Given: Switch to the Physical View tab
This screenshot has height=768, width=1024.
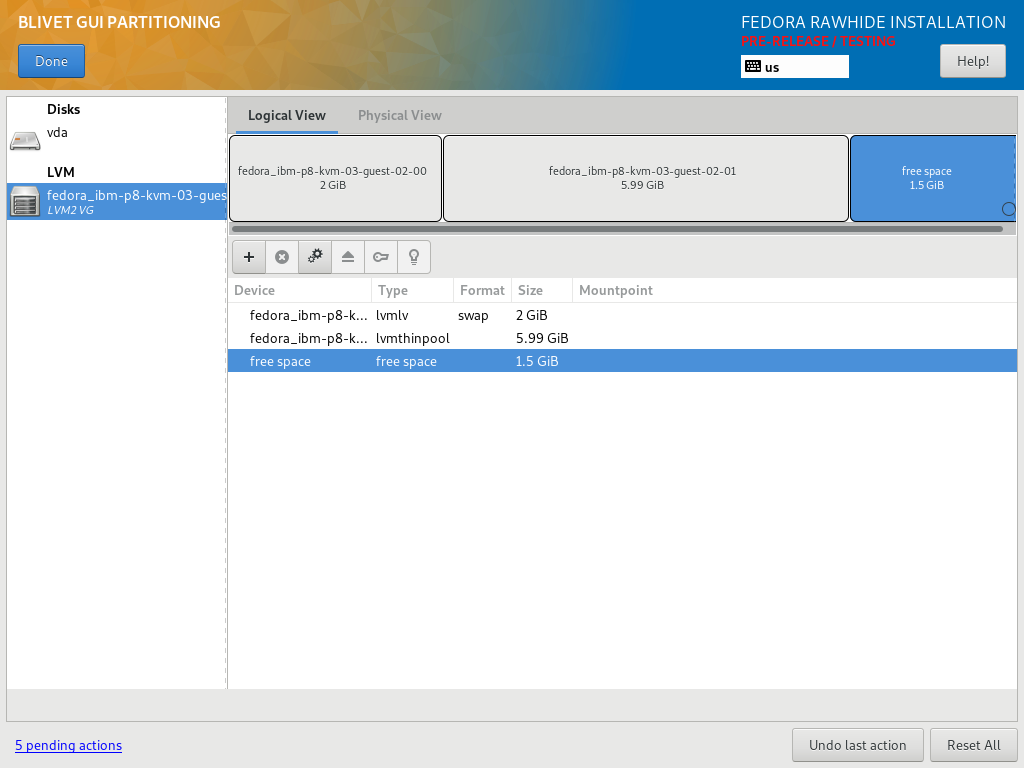Looking at the screenshot, I should (400, 116).
